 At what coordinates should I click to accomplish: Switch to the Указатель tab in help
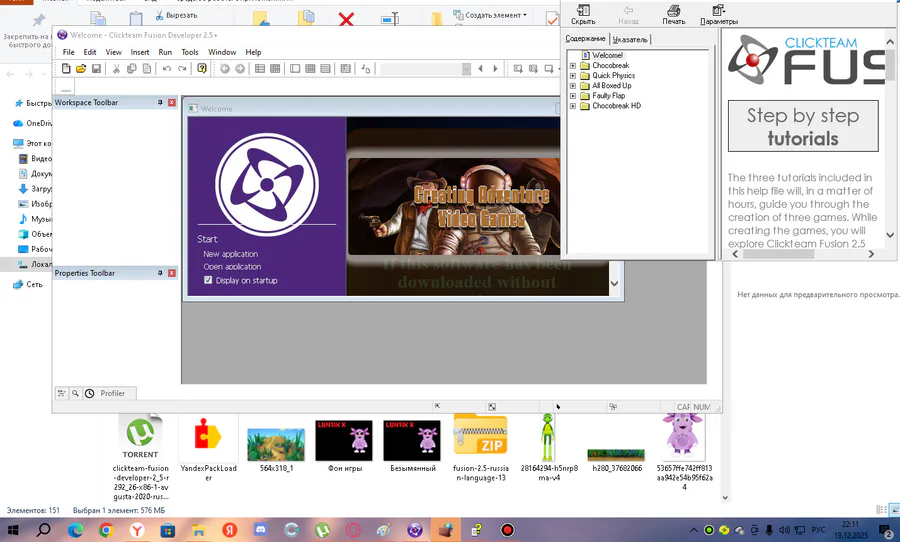point(630,40)
